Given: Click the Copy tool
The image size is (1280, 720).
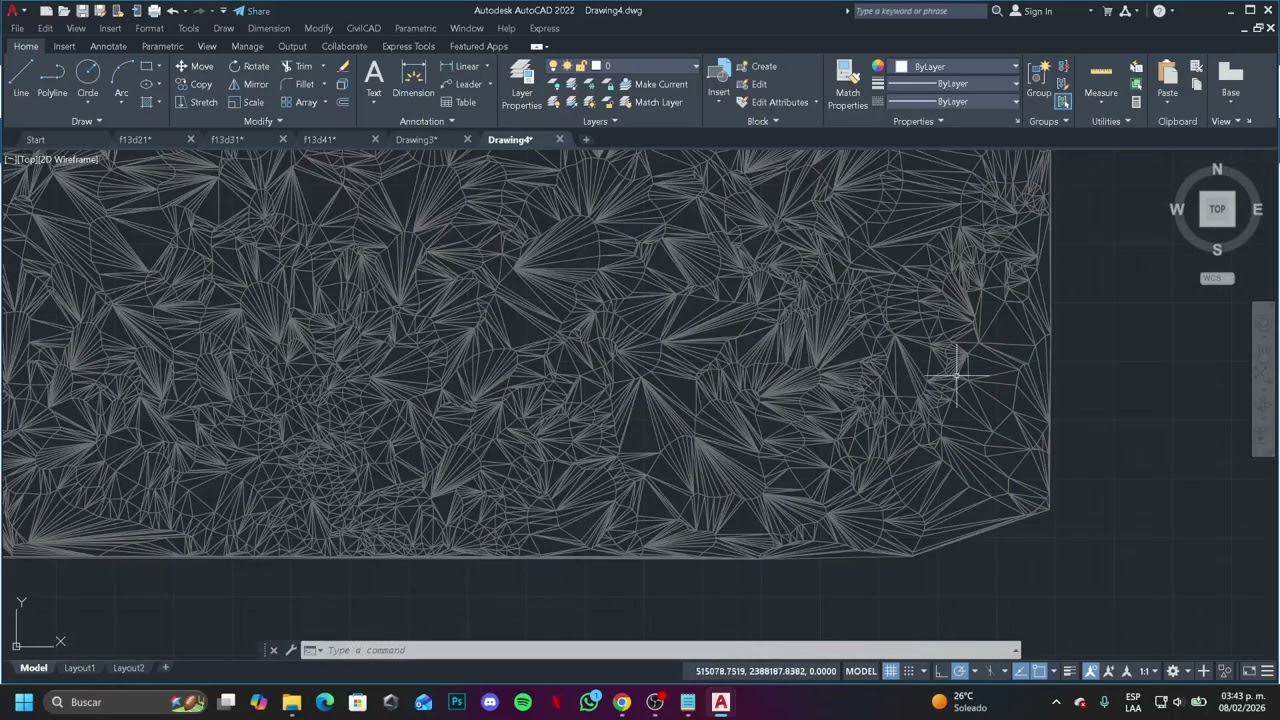Looking at the screenshot, I should pos(193,84).
